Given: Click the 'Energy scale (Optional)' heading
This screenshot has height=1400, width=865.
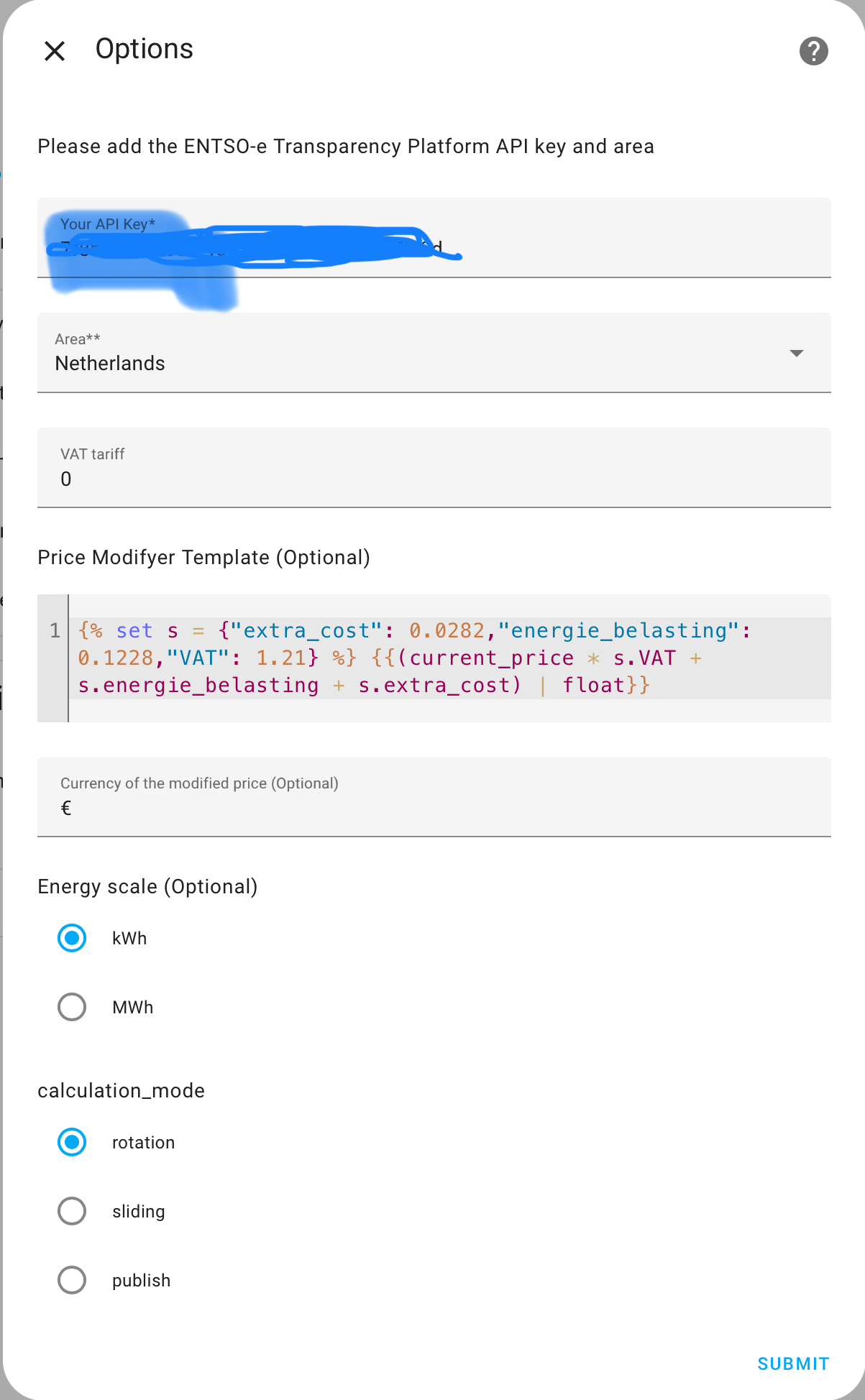Looking at the screenshot, I should tap(147, 887).
